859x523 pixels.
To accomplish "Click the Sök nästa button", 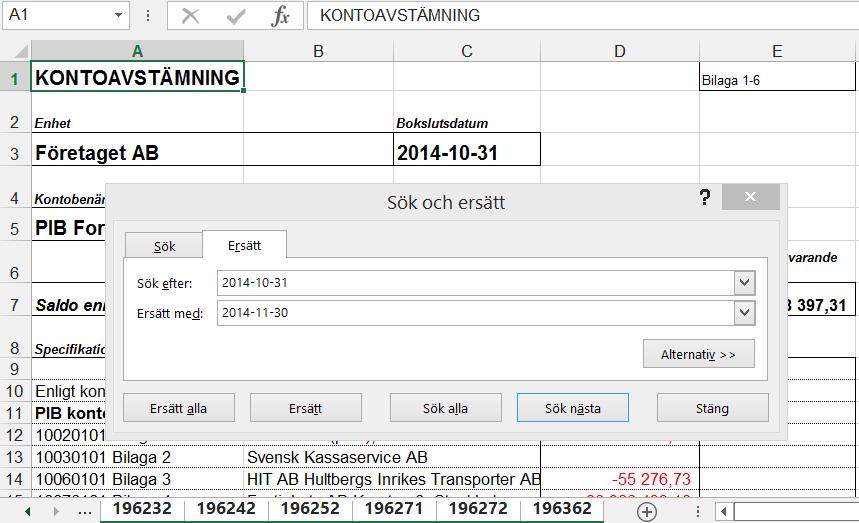I will [x=572, y=408].
